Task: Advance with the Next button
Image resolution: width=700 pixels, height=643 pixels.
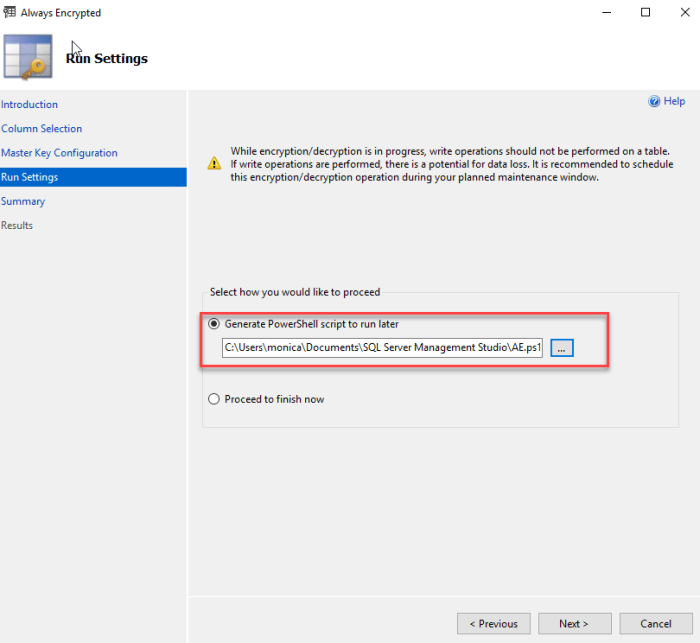Action: [573, 624]
